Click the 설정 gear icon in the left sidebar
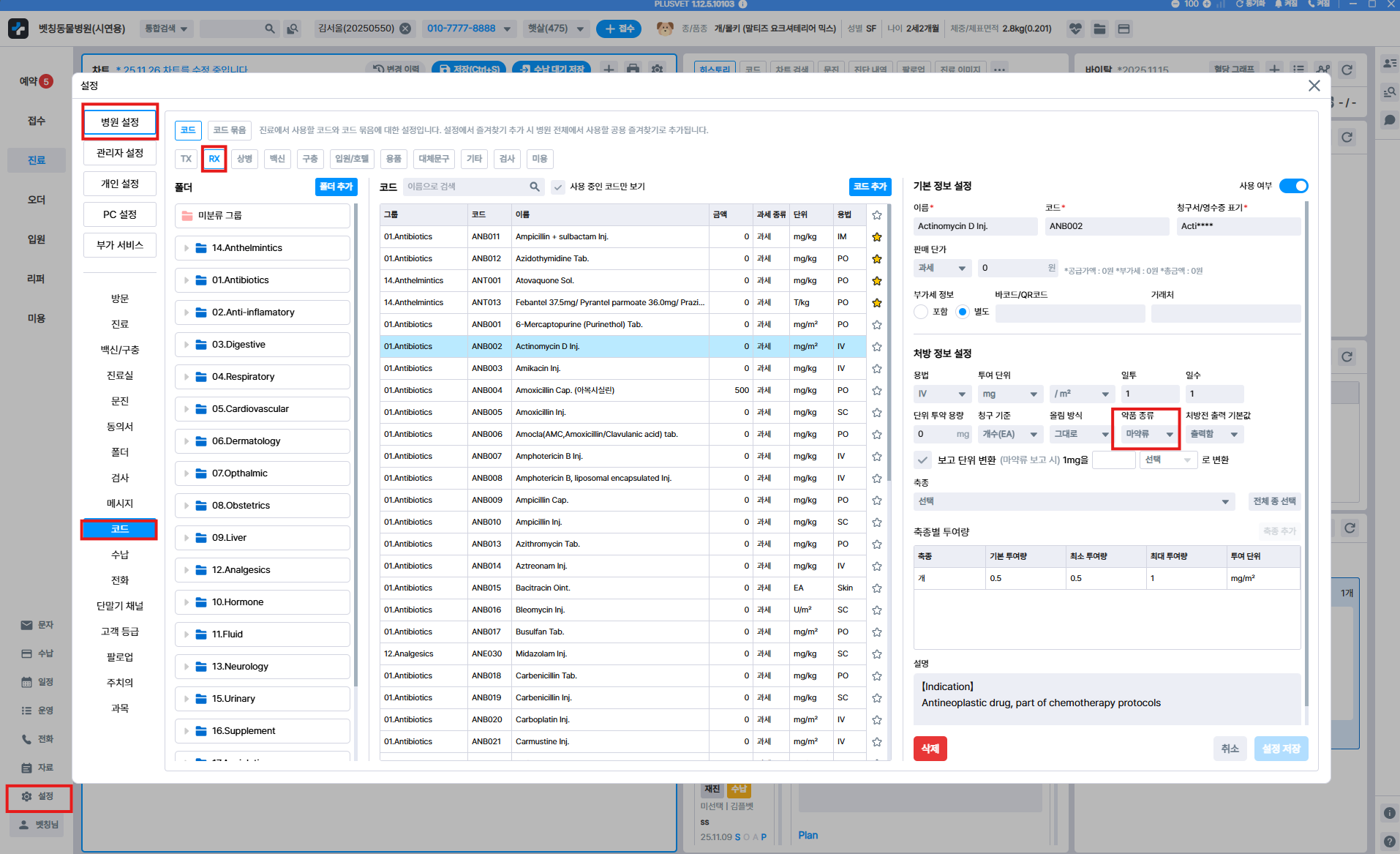Viewport: 1400px width, 854px height. click(x=27, y=796)
